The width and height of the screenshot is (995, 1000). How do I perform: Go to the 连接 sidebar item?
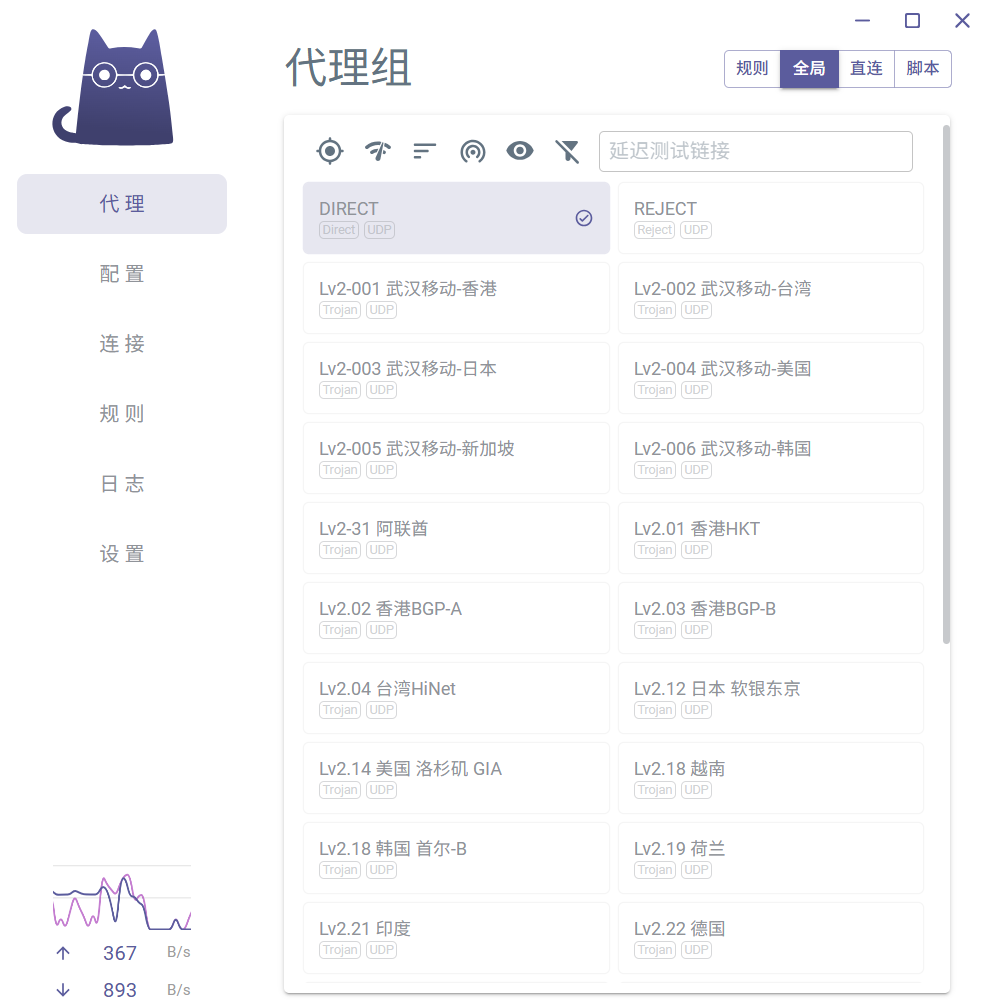coord(122,344)
